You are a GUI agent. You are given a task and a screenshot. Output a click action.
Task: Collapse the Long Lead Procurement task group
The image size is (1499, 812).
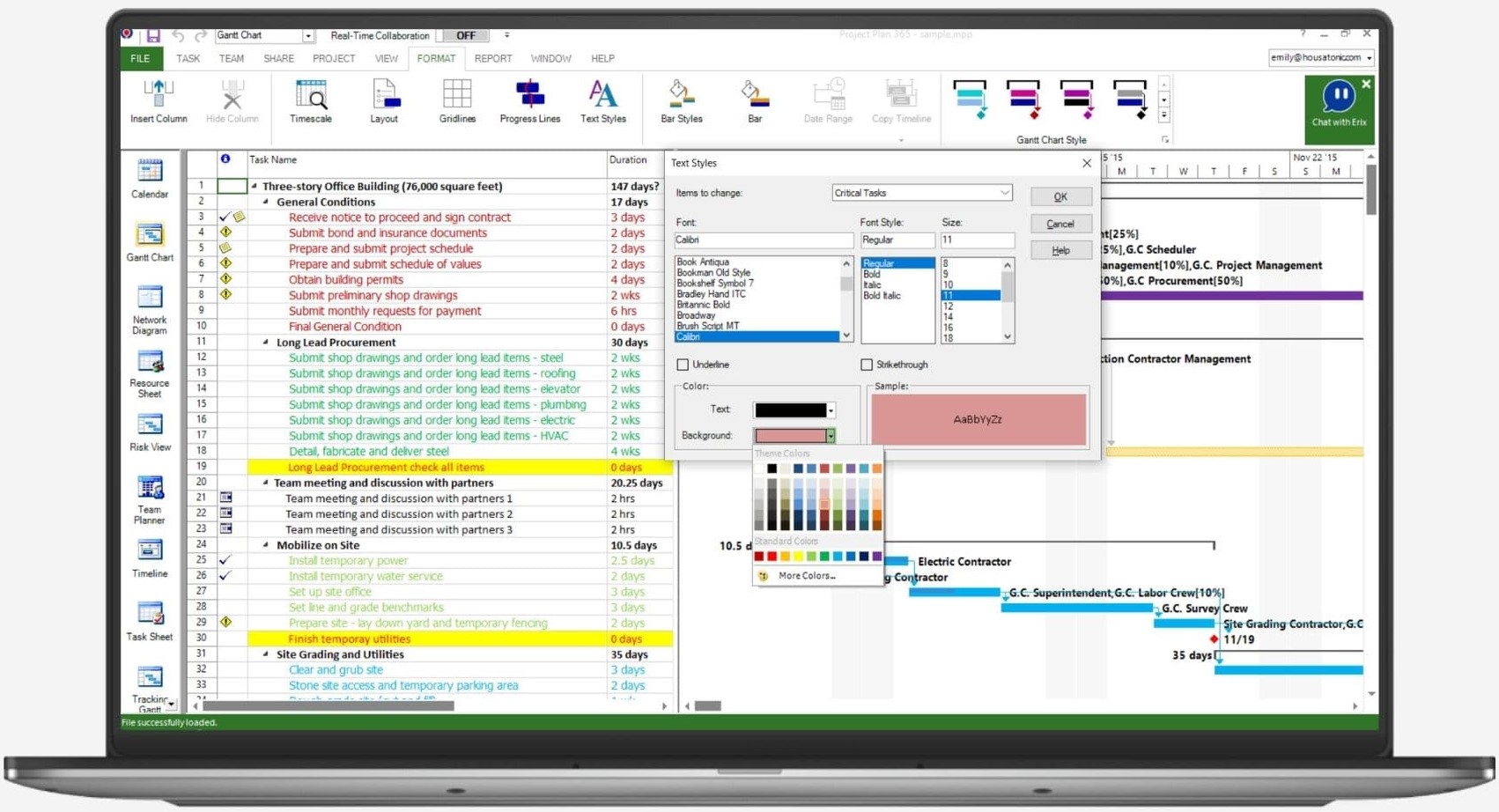coord(266,343)
